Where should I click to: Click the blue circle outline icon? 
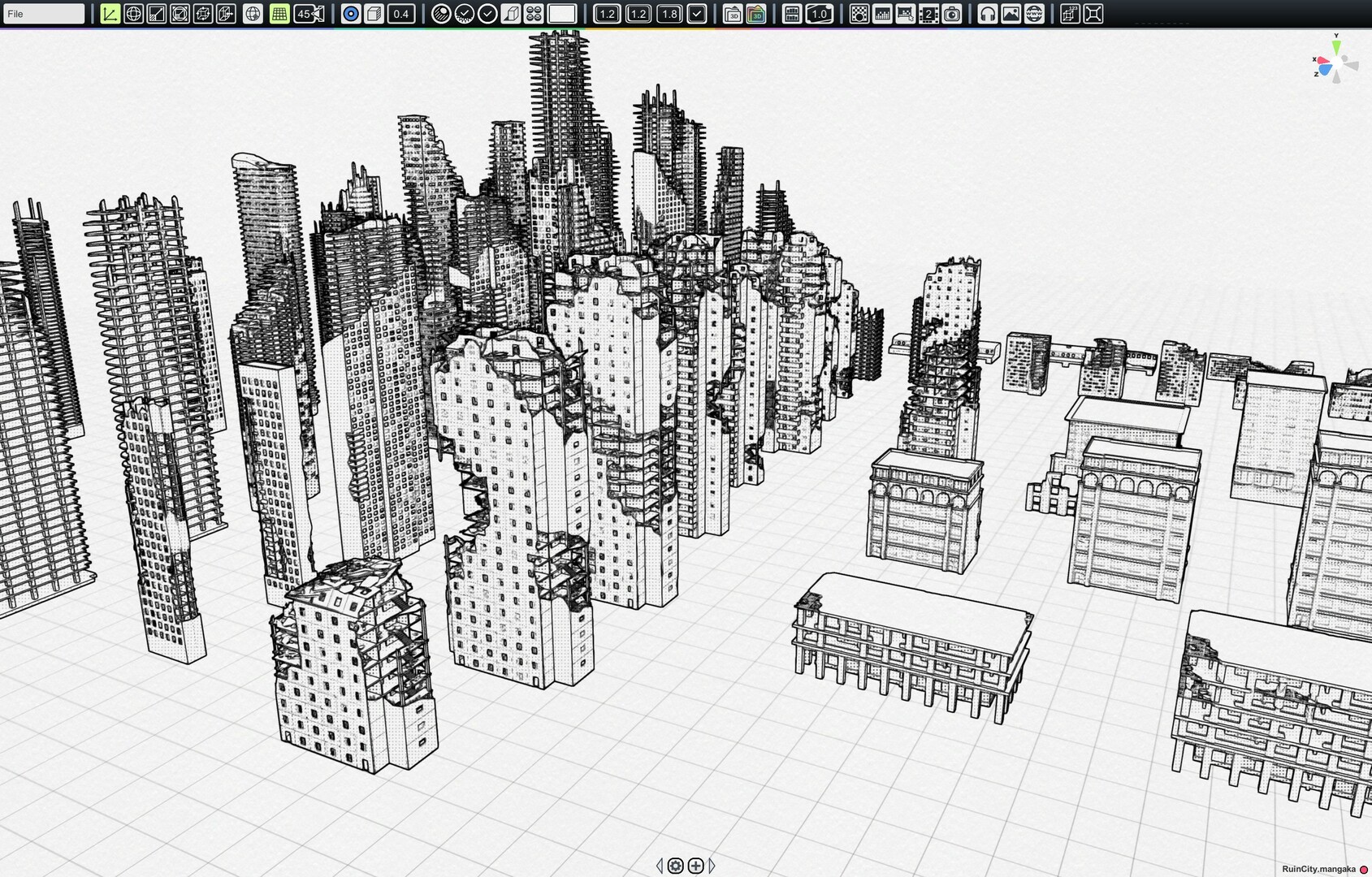[x=350, y=14]
